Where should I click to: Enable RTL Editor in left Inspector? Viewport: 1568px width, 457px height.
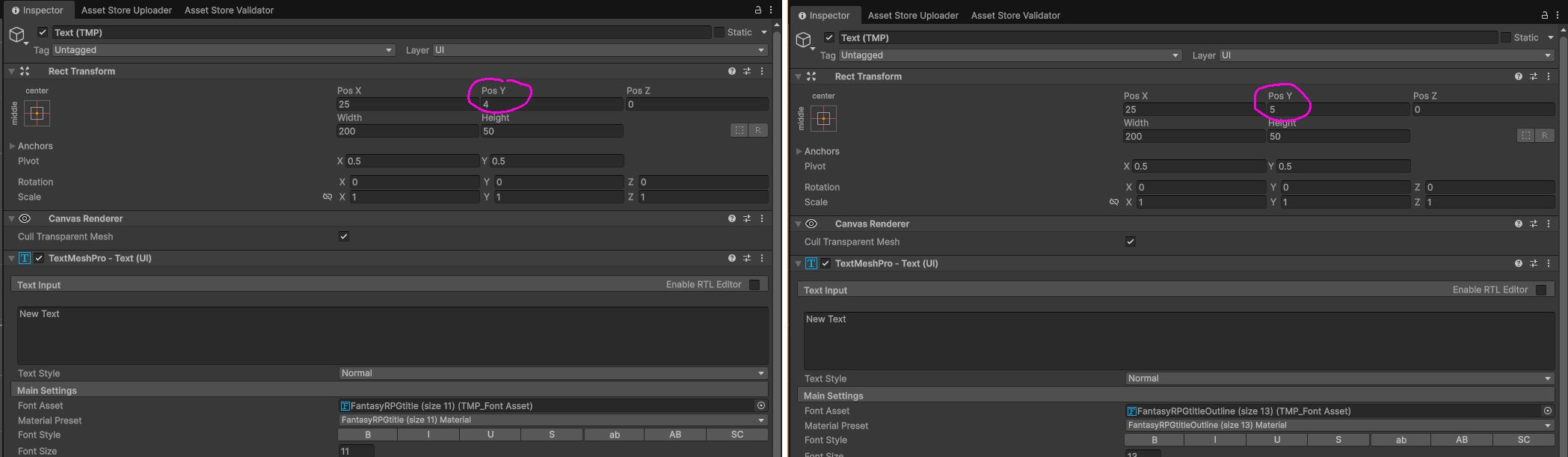(x=754, y=284)
